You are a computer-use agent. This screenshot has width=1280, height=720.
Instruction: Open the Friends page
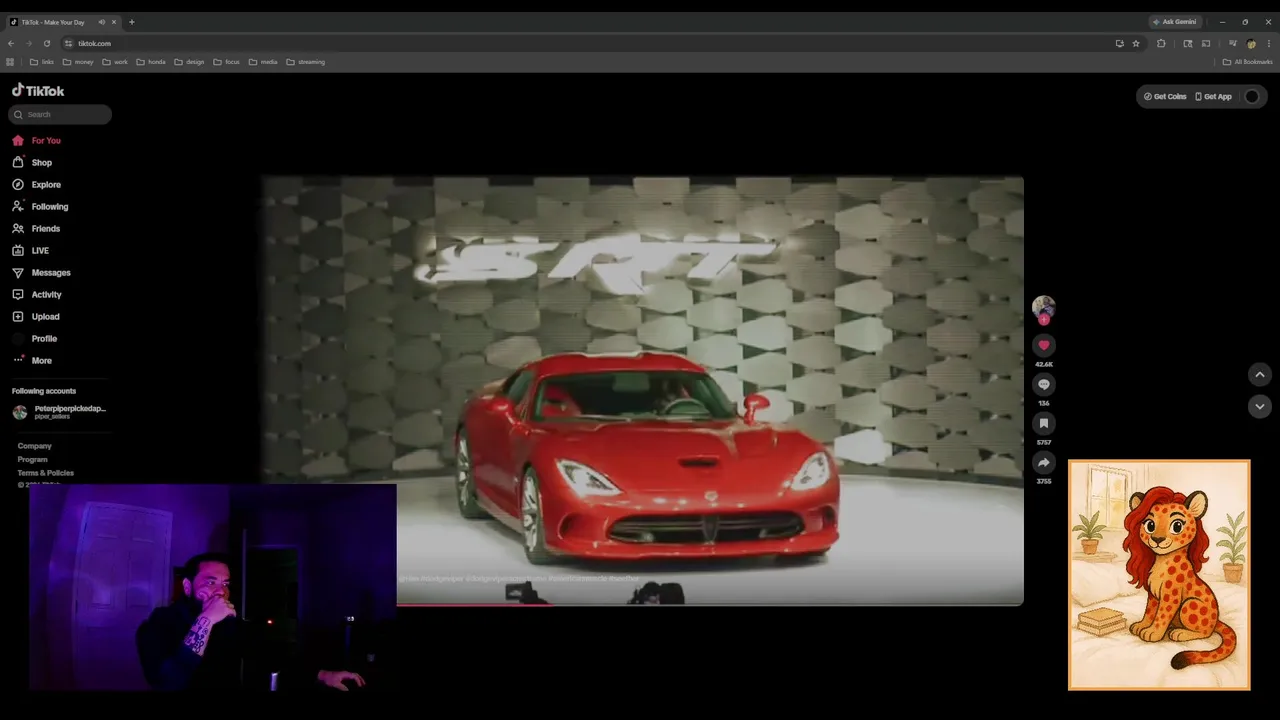(x=36, y=229)
